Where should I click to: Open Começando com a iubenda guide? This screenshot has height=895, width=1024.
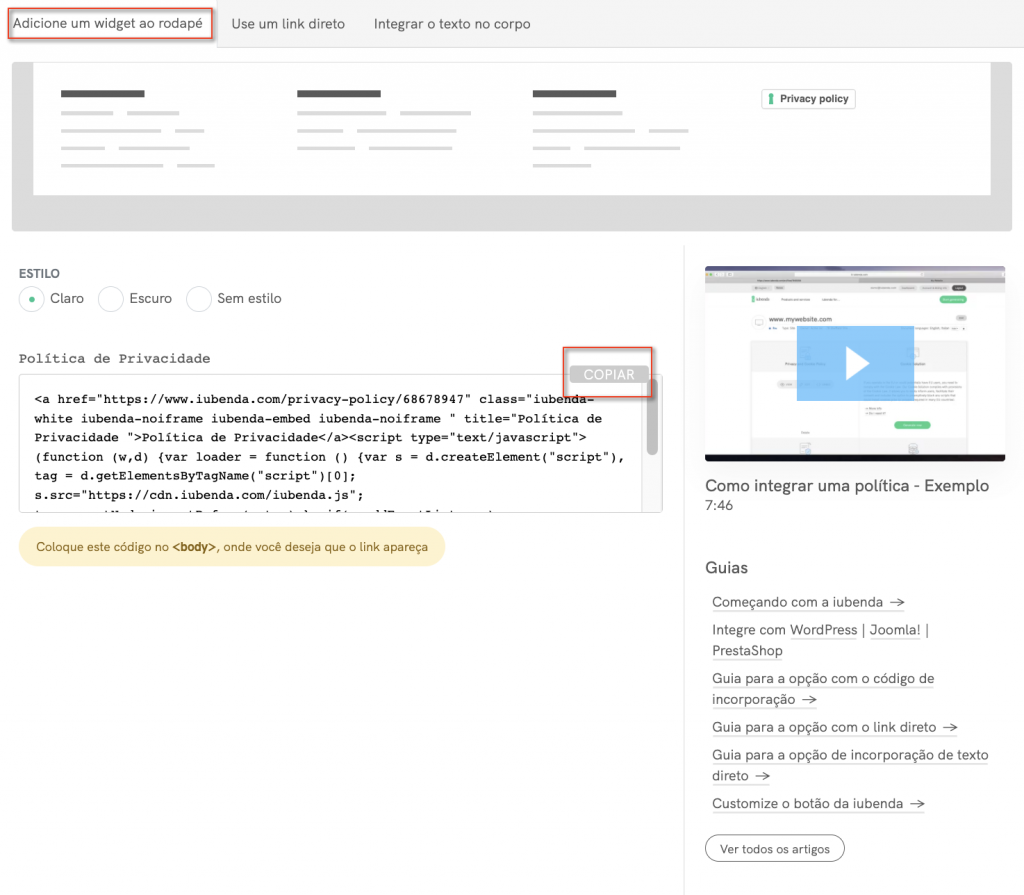807,602
